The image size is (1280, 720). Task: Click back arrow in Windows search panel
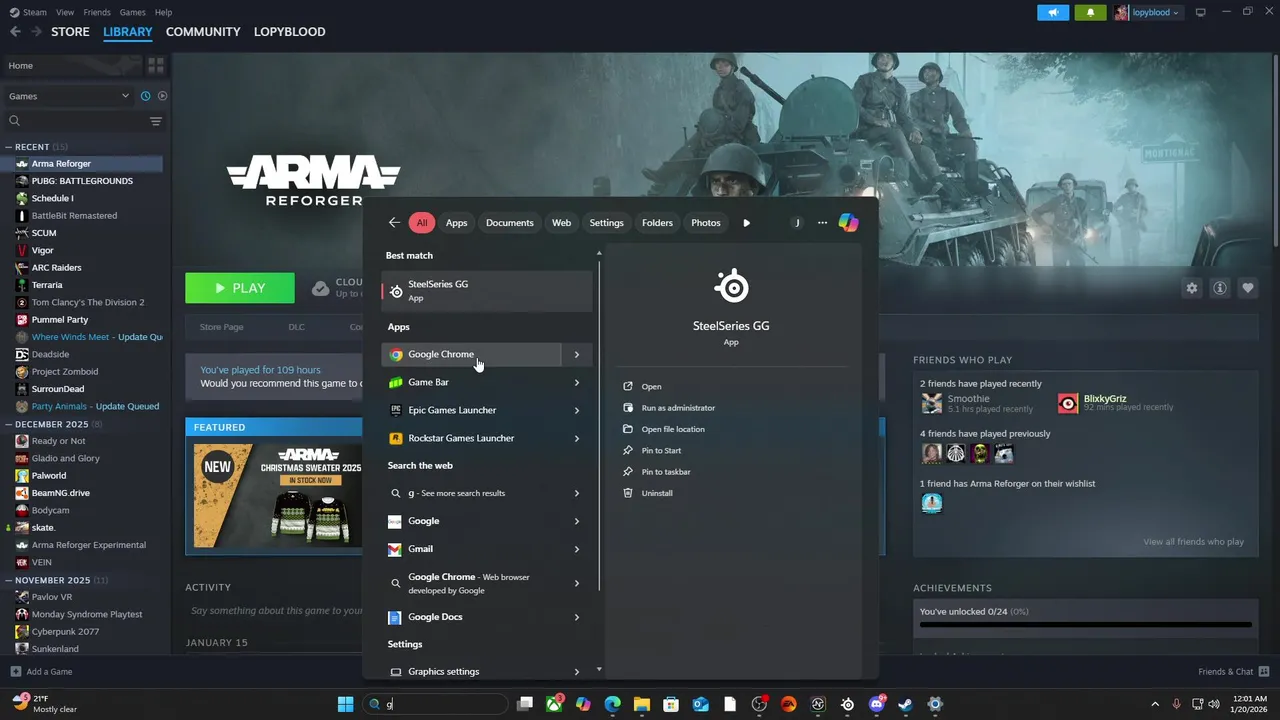click(394, 223)
